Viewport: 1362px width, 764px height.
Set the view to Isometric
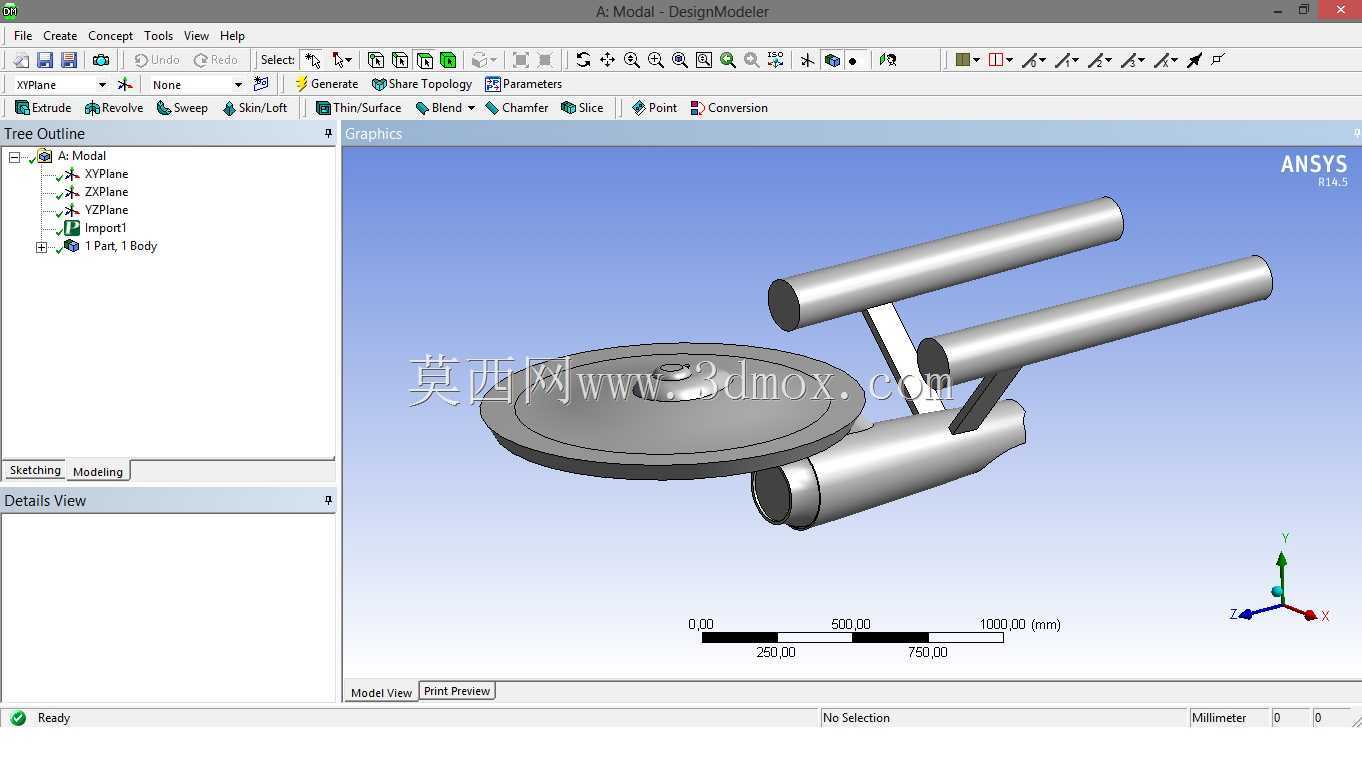pos(776,60)
